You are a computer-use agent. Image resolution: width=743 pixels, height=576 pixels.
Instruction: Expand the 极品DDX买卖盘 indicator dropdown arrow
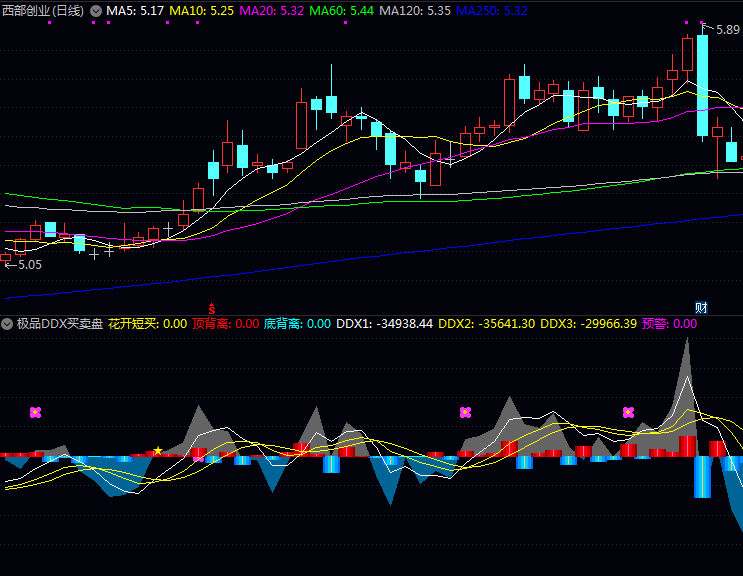click(x=7, y=324)
